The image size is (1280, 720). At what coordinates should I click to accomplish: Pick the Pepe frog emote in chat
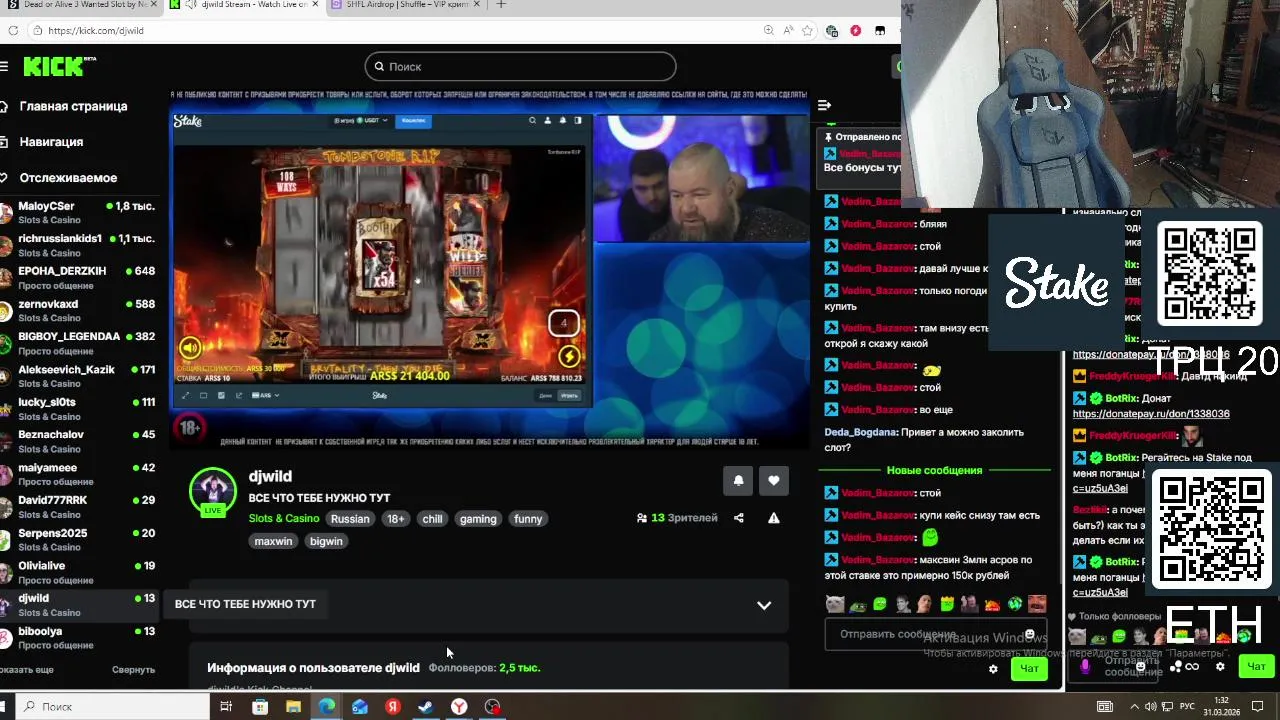click(858, 604)
